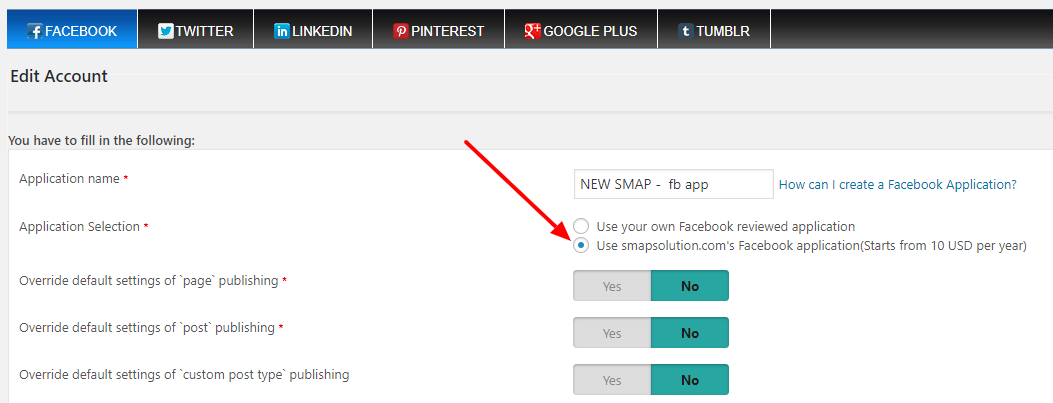The image size is (1053, 403).
Task: Set page publishing override to No
Action: pyautogui.click(x=690, y=285)
